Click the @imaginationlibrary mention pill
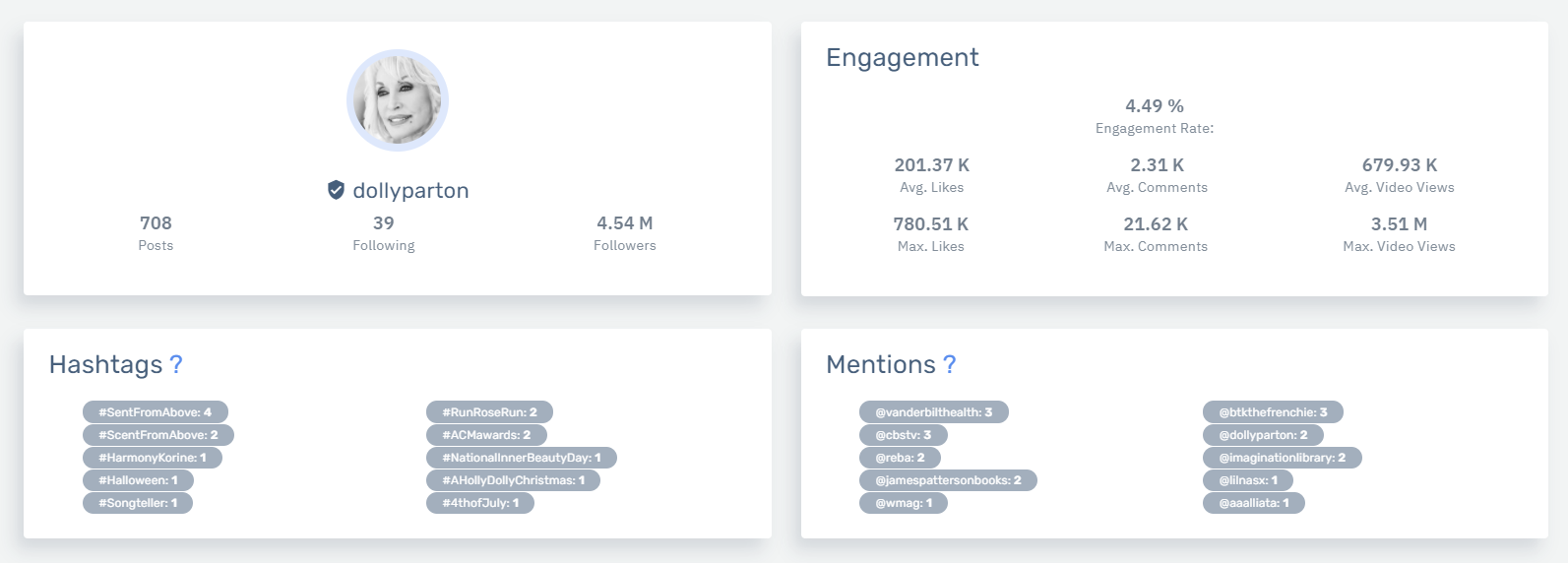This screenshot has height=563, width=1568. coord(1282,458)
